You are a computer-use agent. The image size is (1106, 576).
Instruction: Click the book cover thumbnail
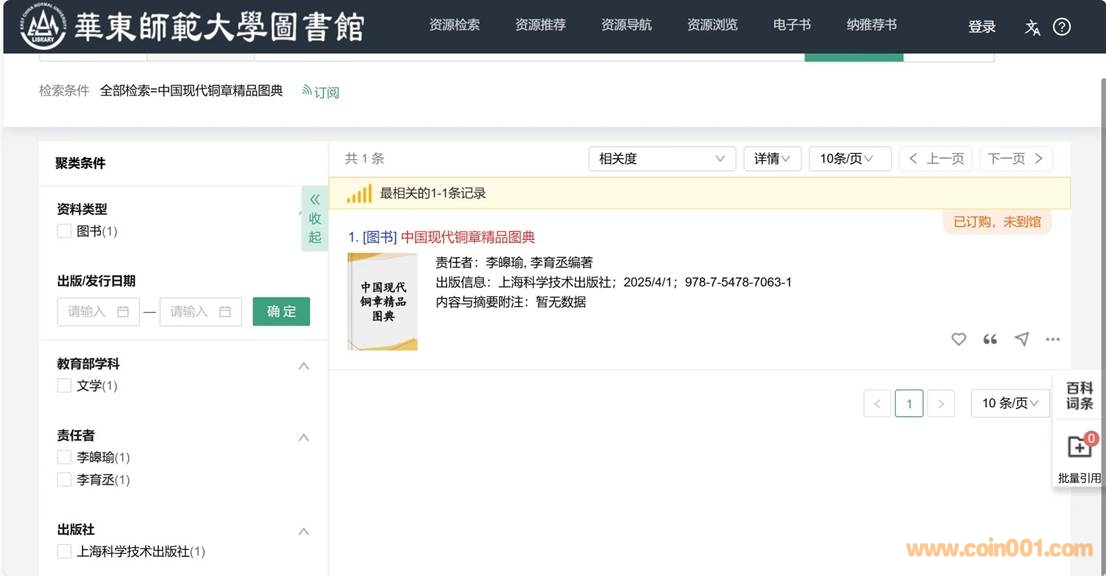[x=382, y=301]
